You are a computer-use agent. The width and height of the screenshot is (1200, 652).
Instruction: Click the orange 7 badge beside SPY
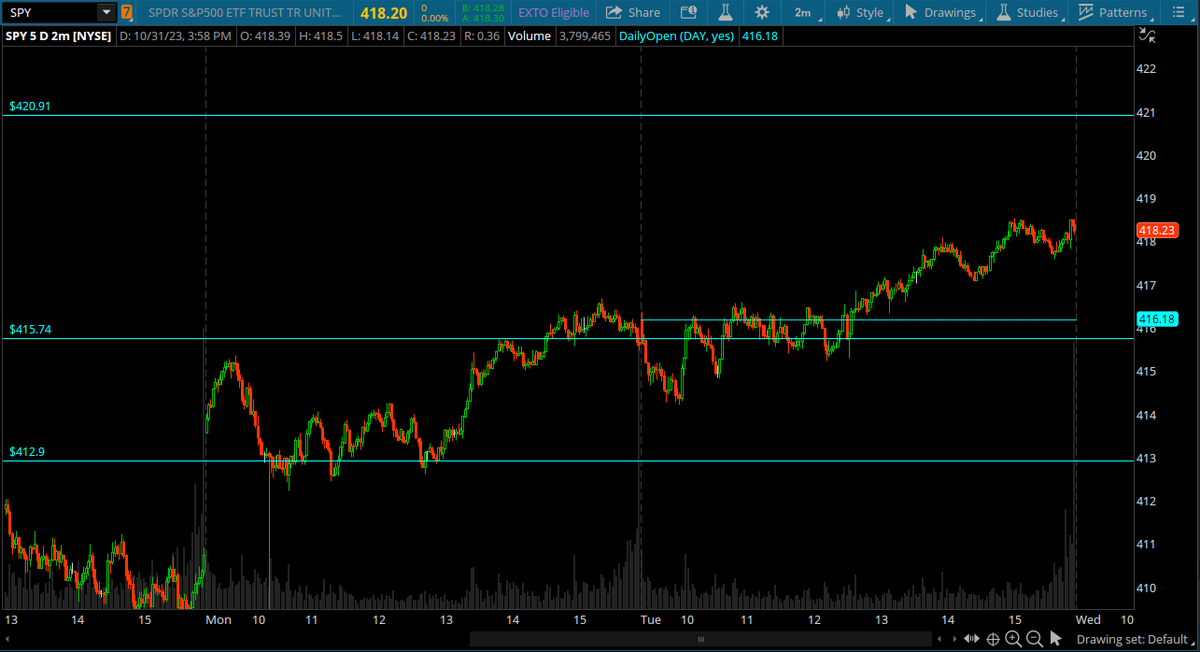126,13
